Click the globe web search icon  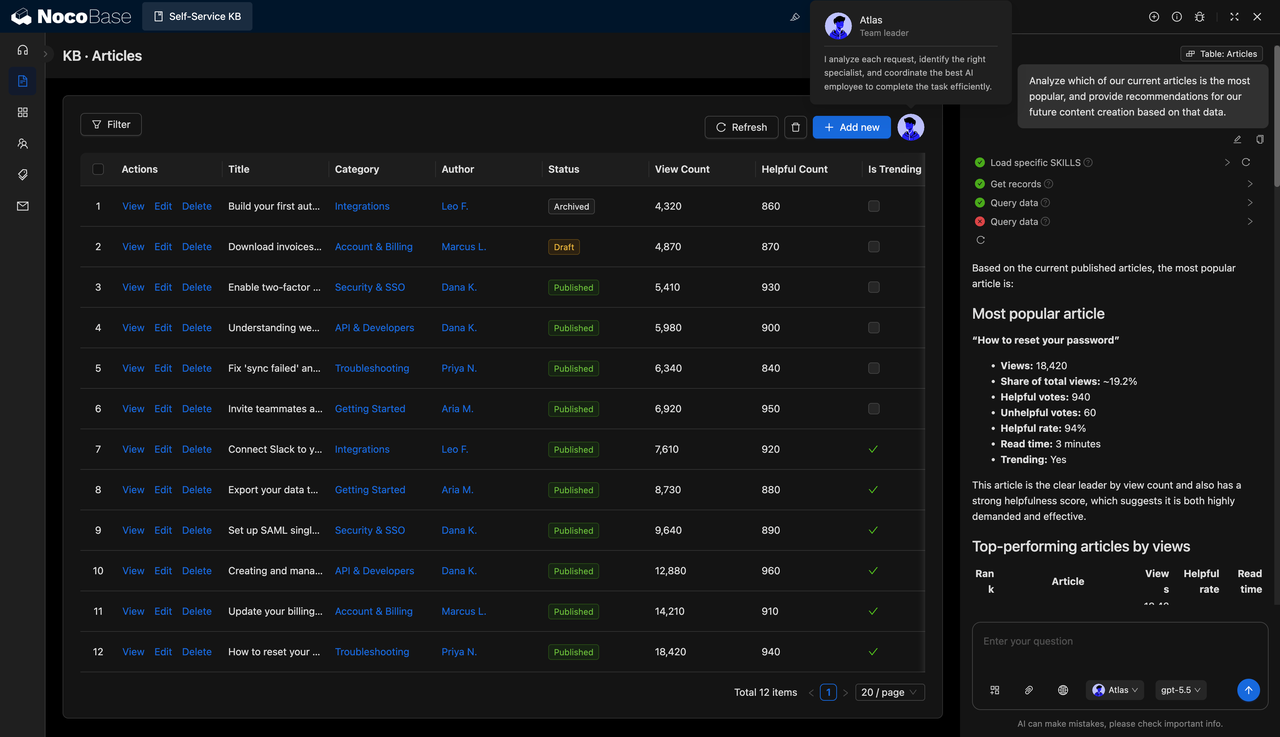click(x=1062, y=690)
